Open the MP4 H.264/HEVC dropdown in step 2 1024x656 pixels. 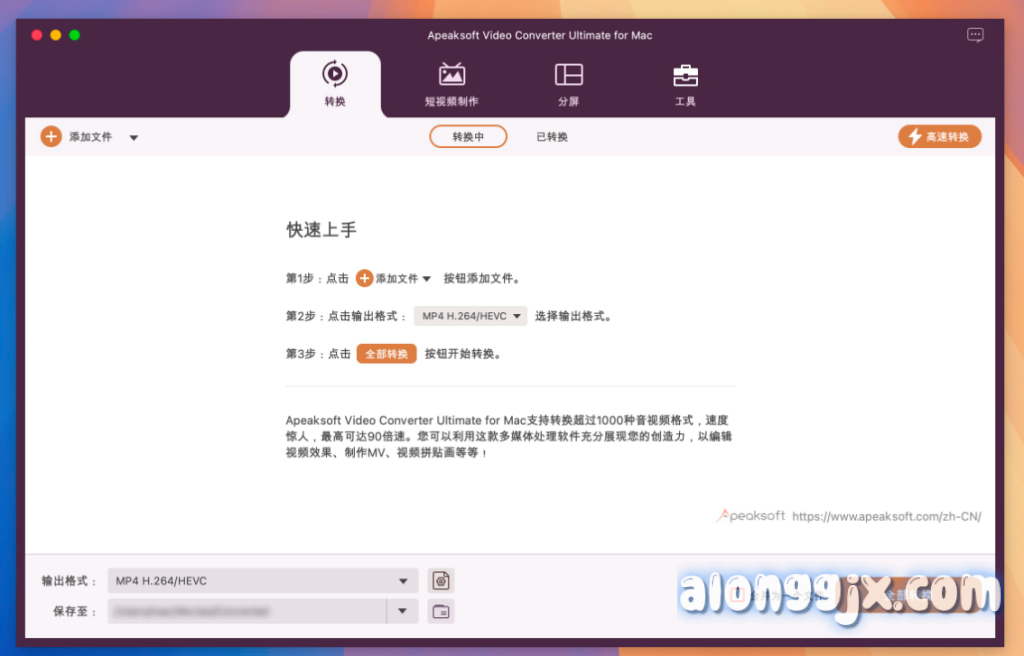pos(470,316)
